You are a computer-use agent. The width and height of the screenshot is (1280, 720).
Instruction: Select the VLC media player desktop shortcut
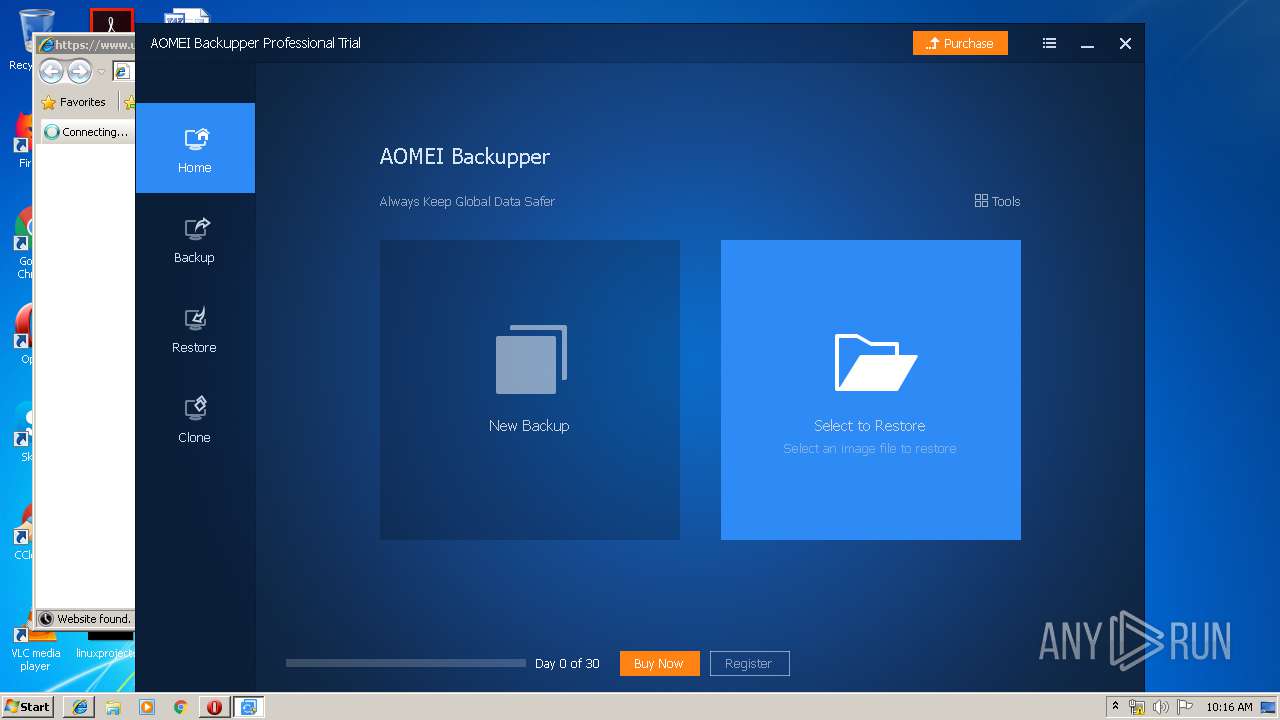point(35,648)
